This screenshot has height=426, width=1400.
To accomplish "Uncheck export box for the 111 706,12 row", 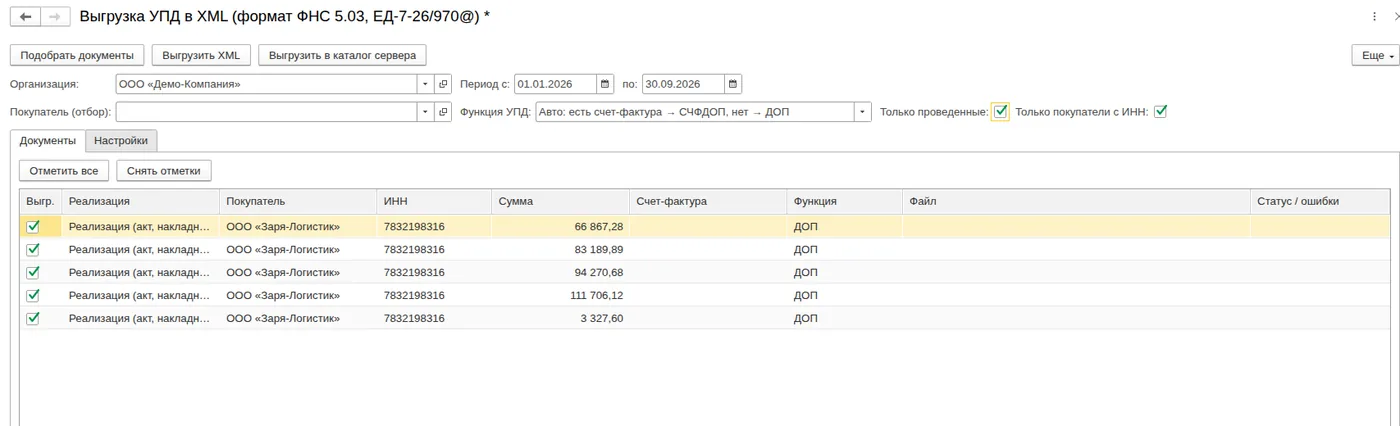I will 33,295.
